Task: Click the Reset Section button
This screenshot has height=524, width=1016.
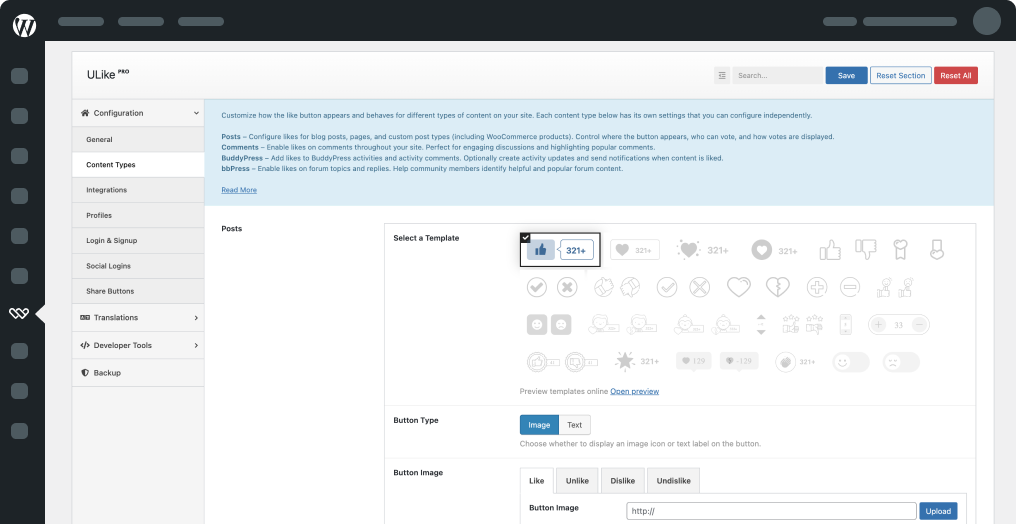Action: 901,75
